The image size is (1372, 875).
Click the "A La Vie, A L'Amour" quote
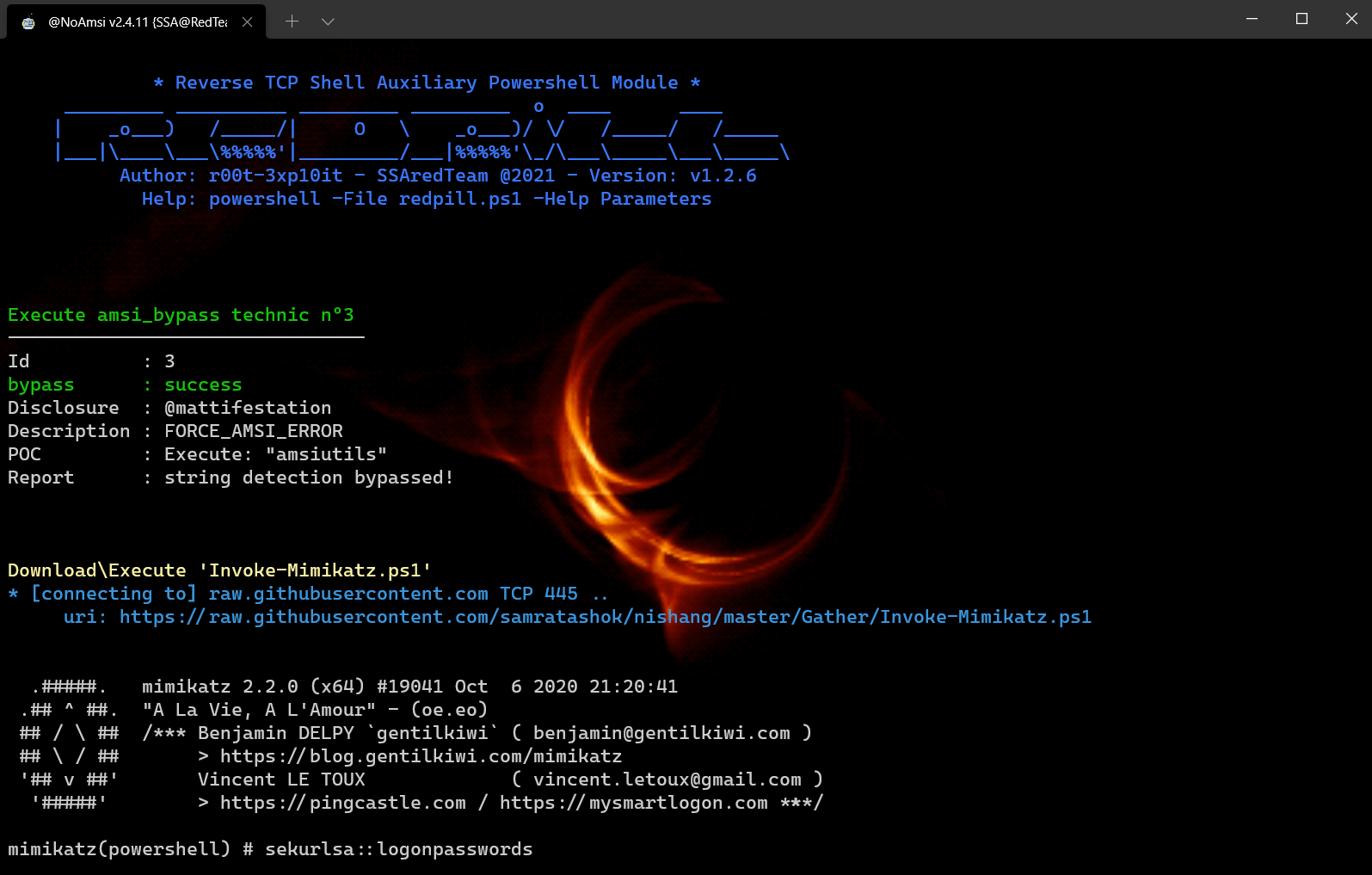[259, 710]
